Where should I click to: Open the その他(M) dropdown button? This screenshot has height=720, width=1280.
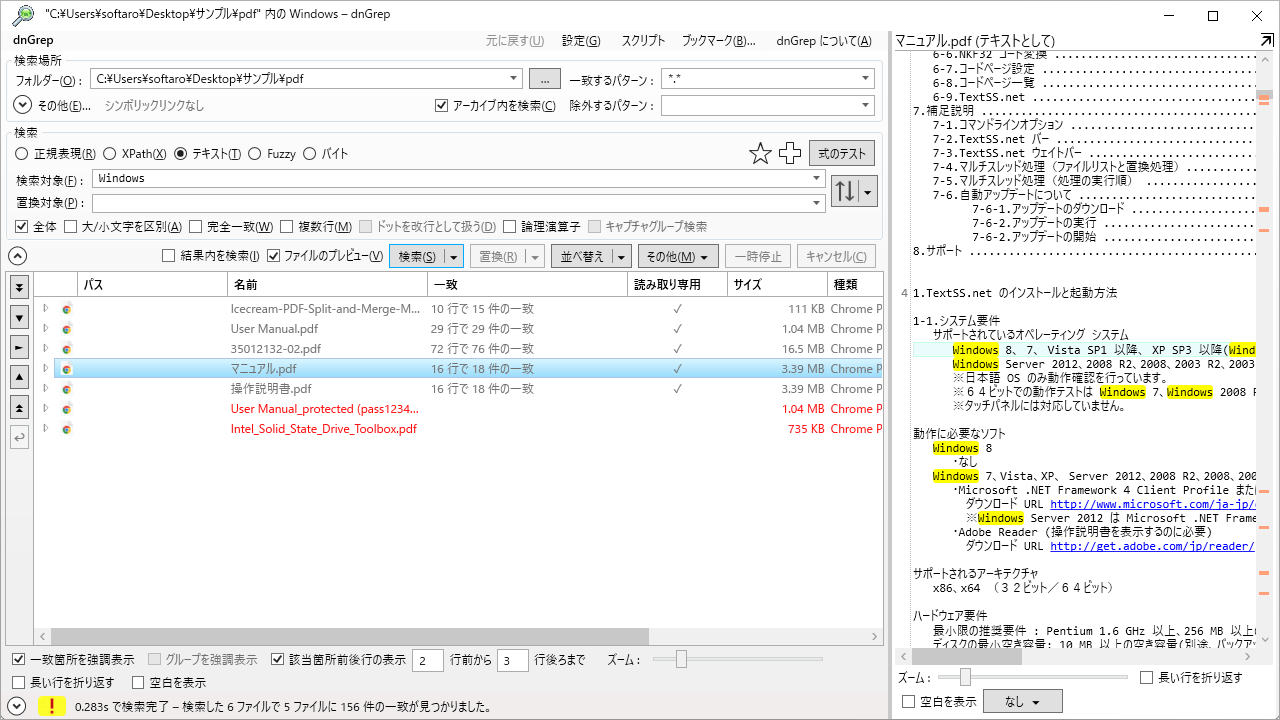(x=678, y=257)
